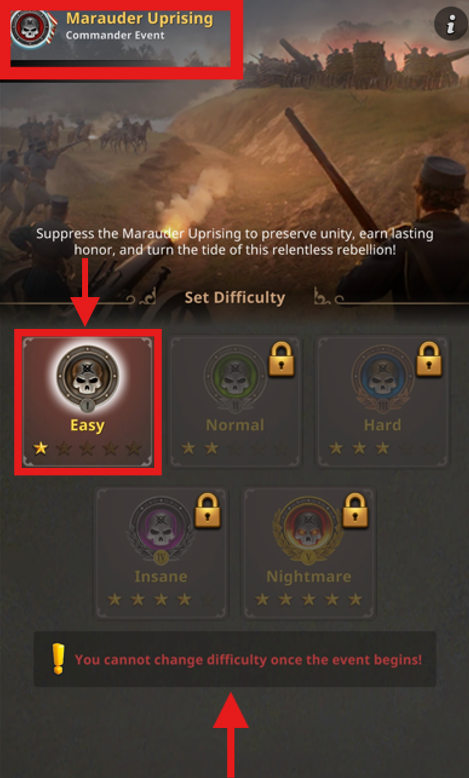Click the five stars under Nightmare
This screenshot has width=469, height=778.
[308, 599]
